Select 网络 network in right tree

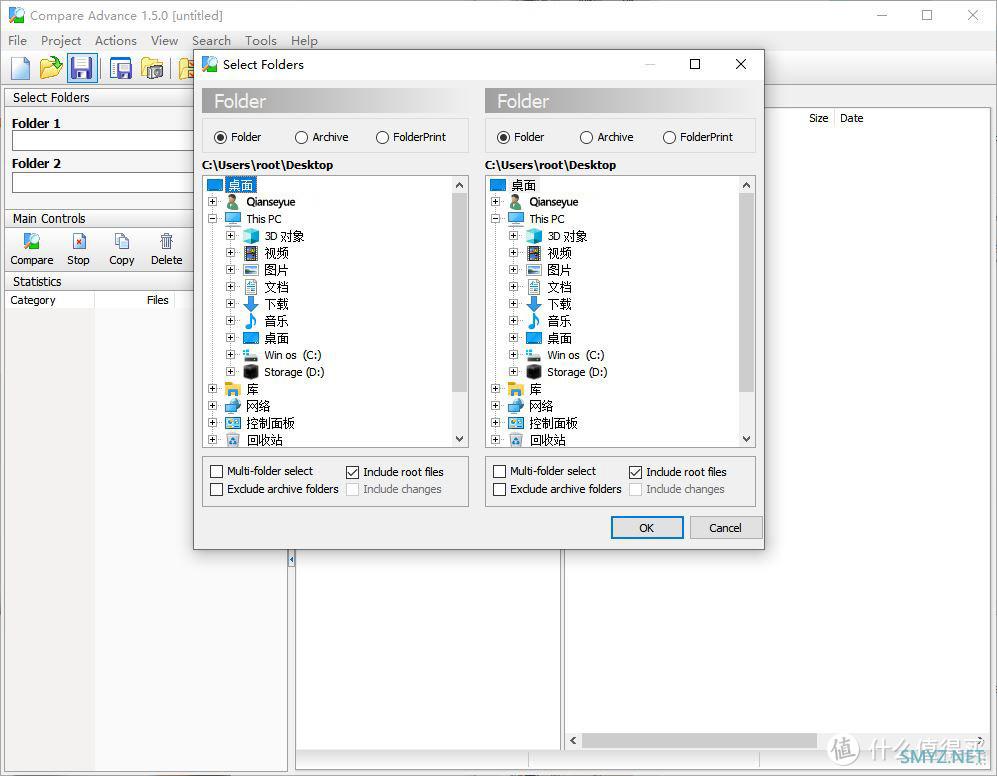pyautogui.click(x=541, y=406)
